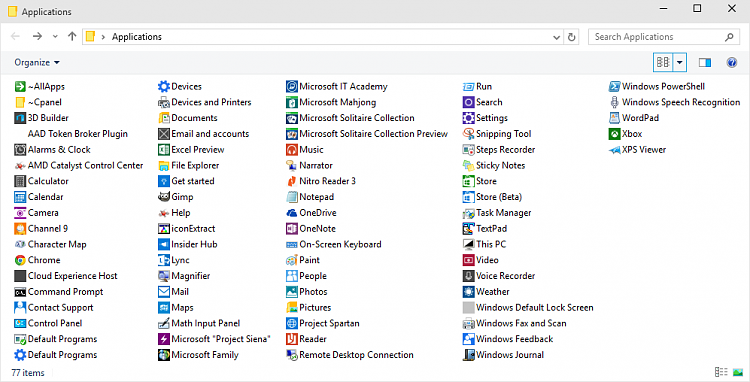The image size is (750, 382).
Task: Click the Microsoft Mahjong icon
Action: pos(292,102)
